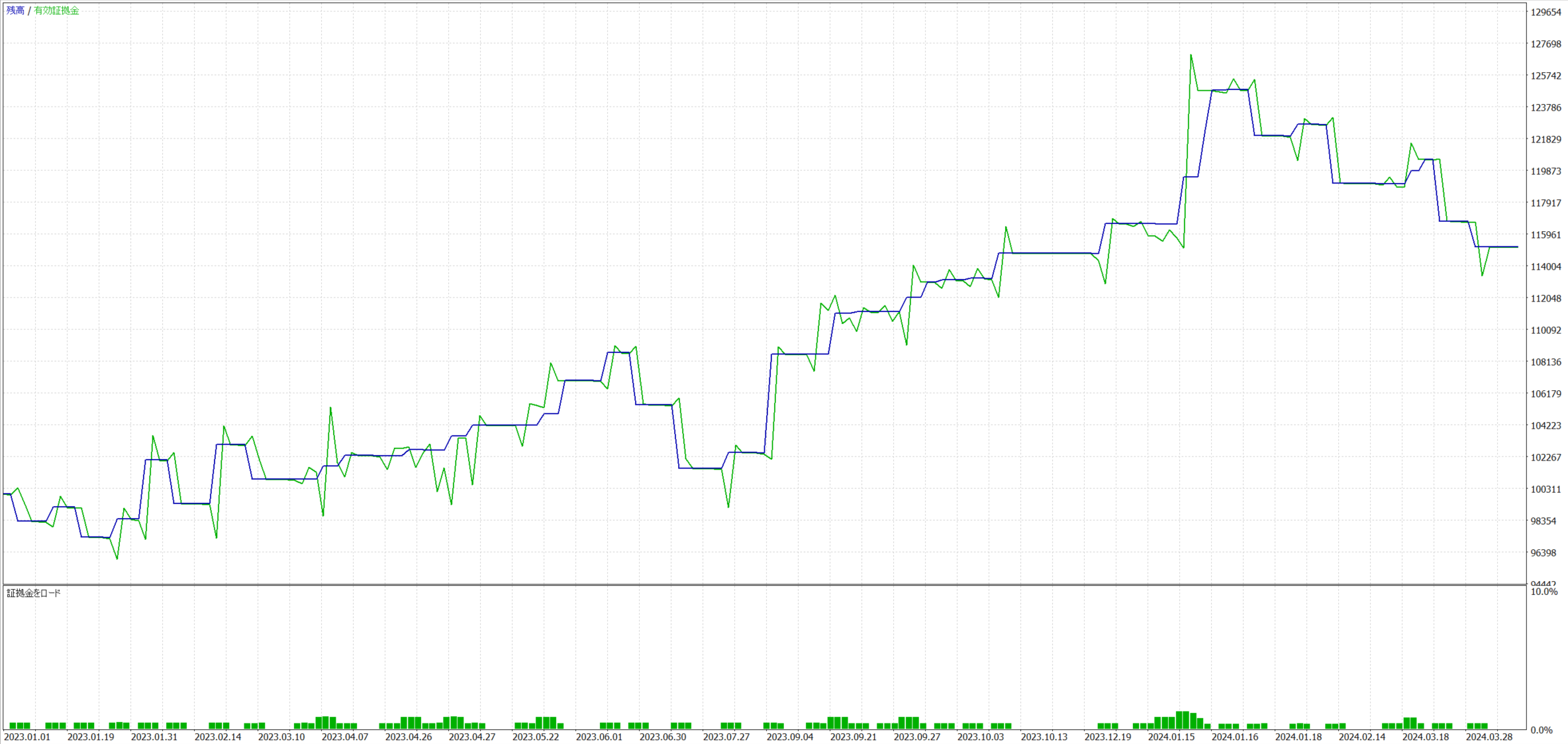Click the highest green equity peak
This screenshot has height=744, width=1568.
click(x=1191, y=56)
